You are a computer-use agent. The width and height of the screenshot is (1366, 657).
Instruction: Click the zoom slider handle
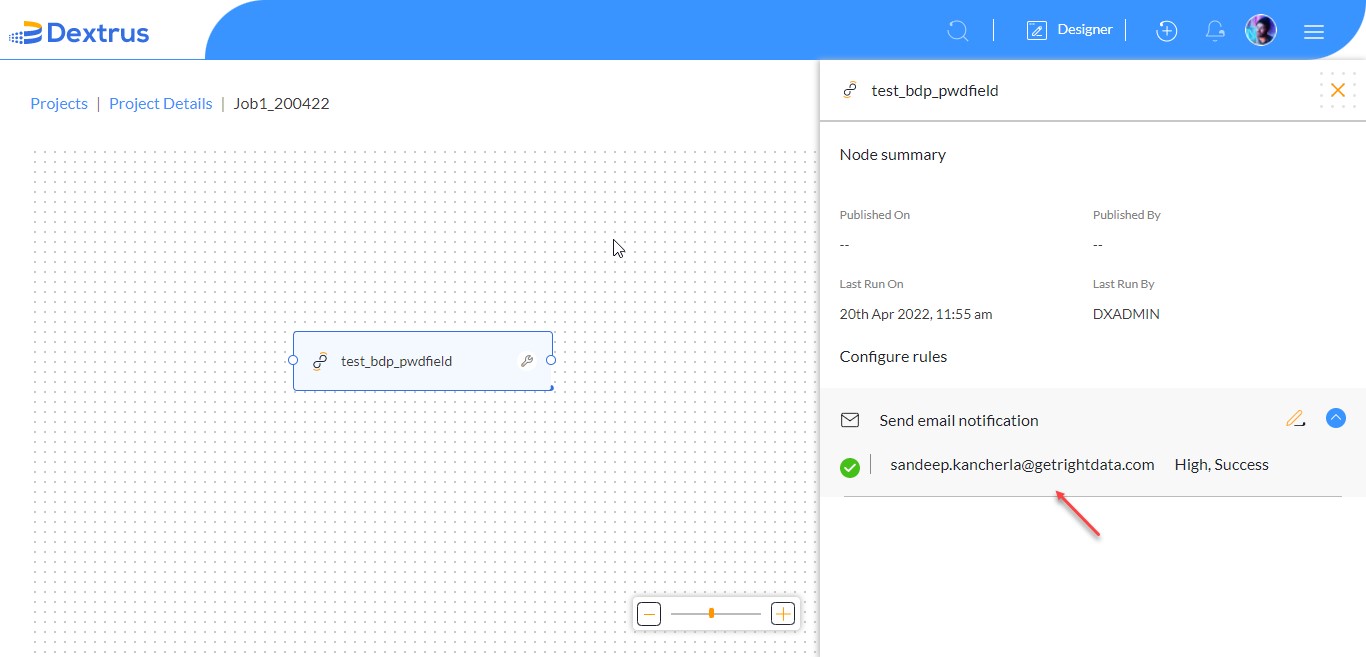[x=711, y=613]
